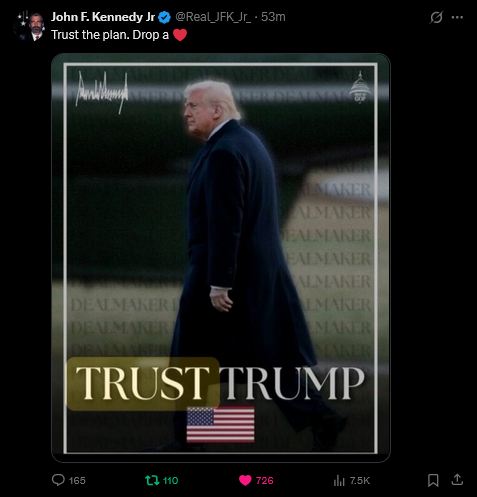The height and width of the screenshot is (497, 477).
Task: Open the John F. Kennedy Jr display name
Action: coord(103,17)
